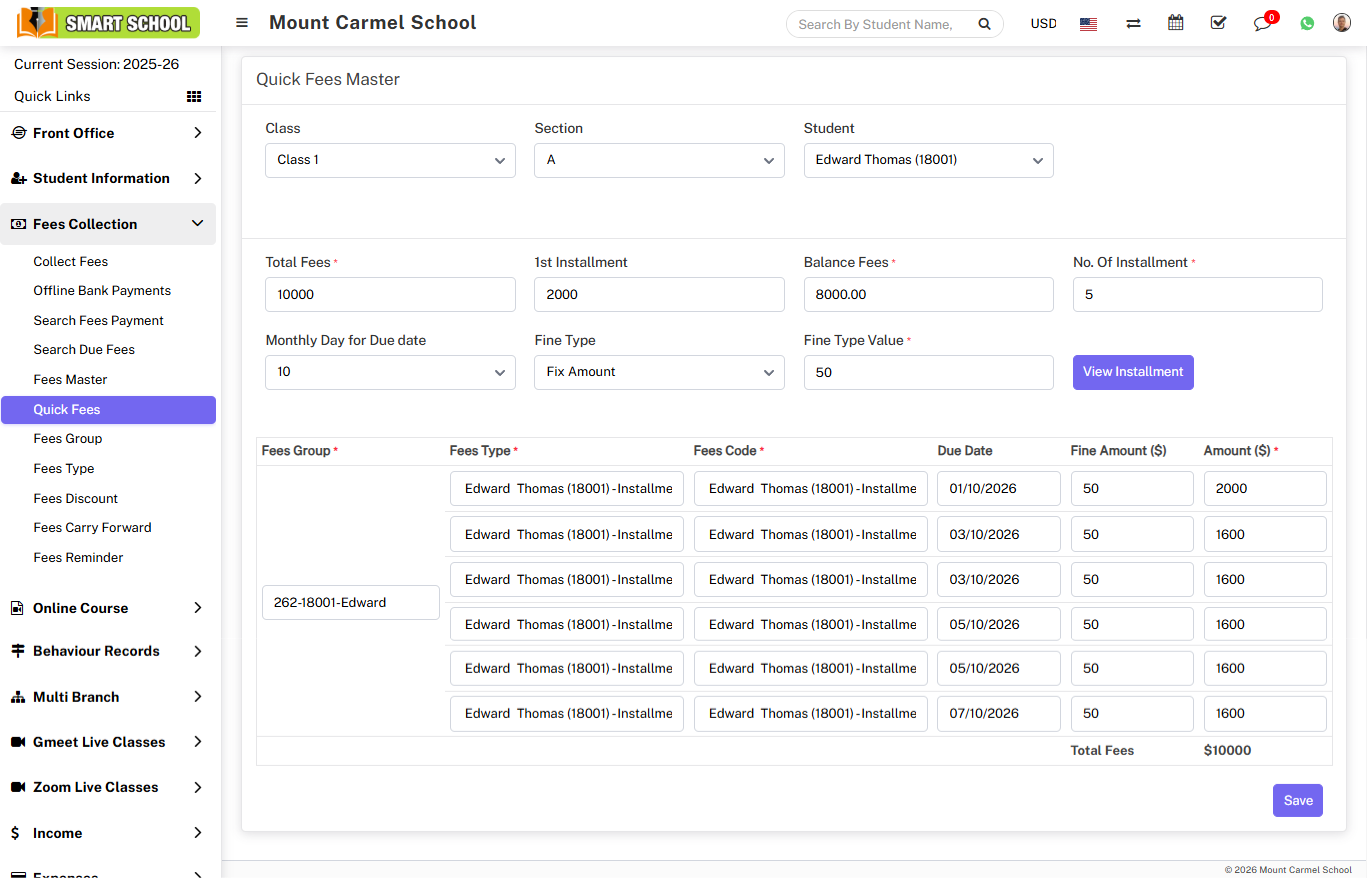
Task: Expand the Front Office menu
Action: tap(108, 133)
